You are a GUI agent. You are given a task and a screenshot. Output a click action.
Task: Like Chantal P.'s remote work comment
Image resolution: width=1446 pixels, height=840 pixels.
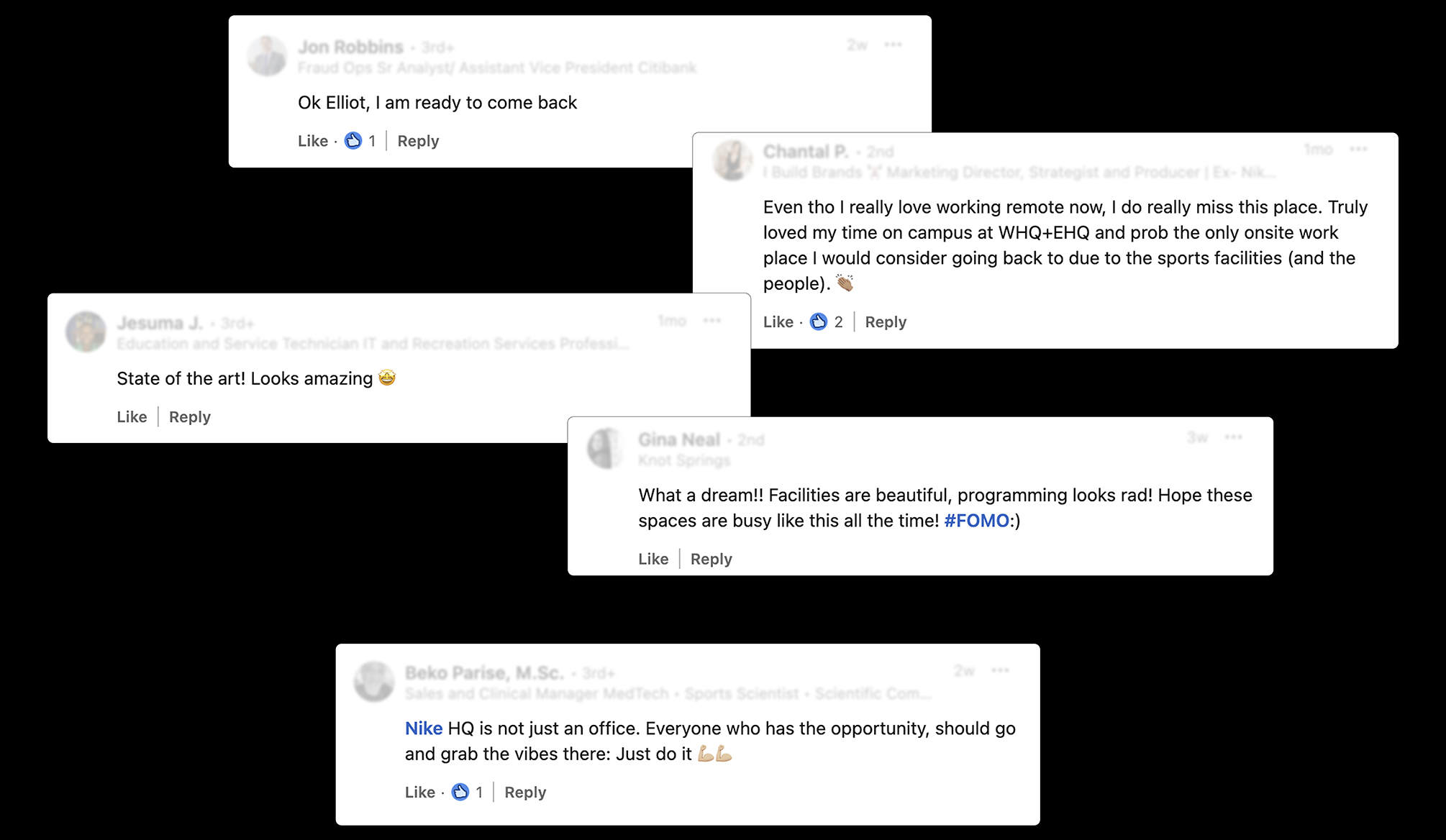[x=778, y=322]
